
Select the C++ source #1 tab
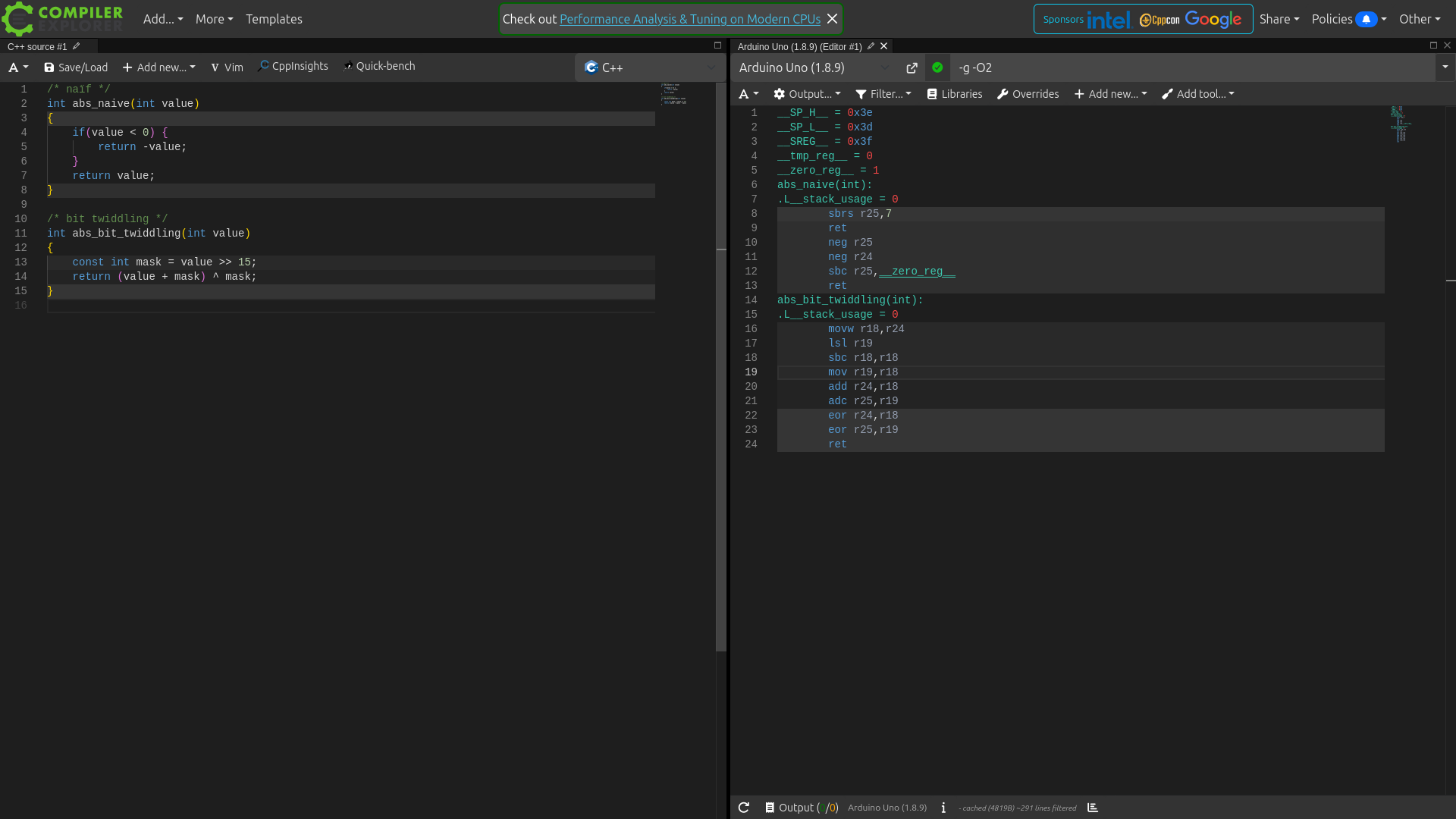pyautogui.click(x=37, y=47)
